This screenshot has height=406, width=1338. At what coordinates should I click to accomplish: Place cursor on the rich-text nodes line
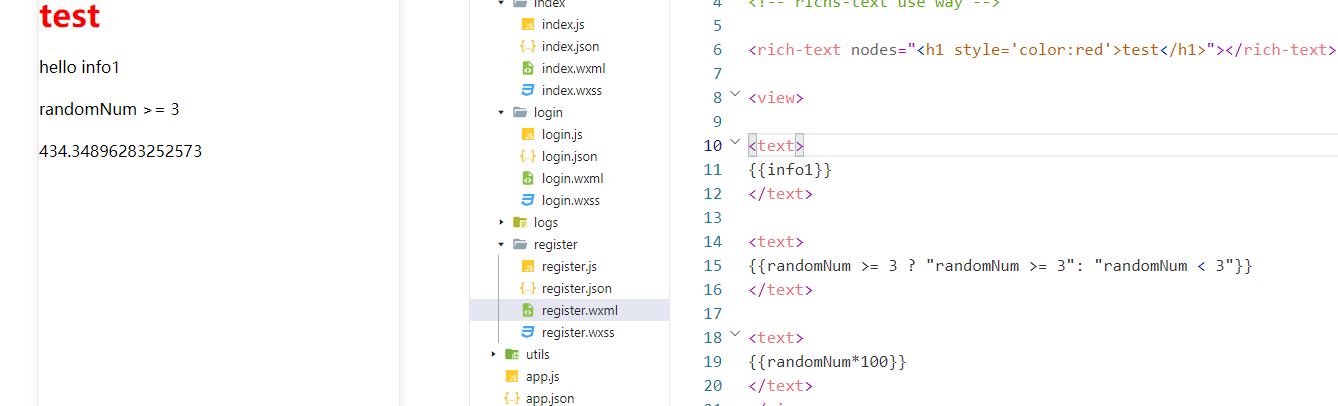(x=1041, y=50)
